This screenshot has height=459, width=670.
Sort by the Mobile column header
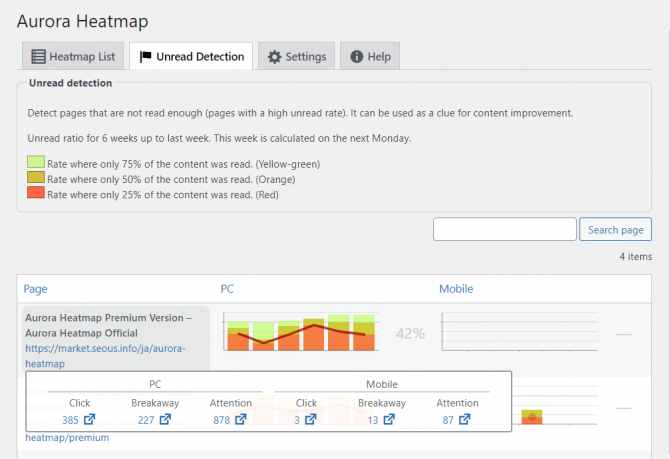tap(456, 289)
